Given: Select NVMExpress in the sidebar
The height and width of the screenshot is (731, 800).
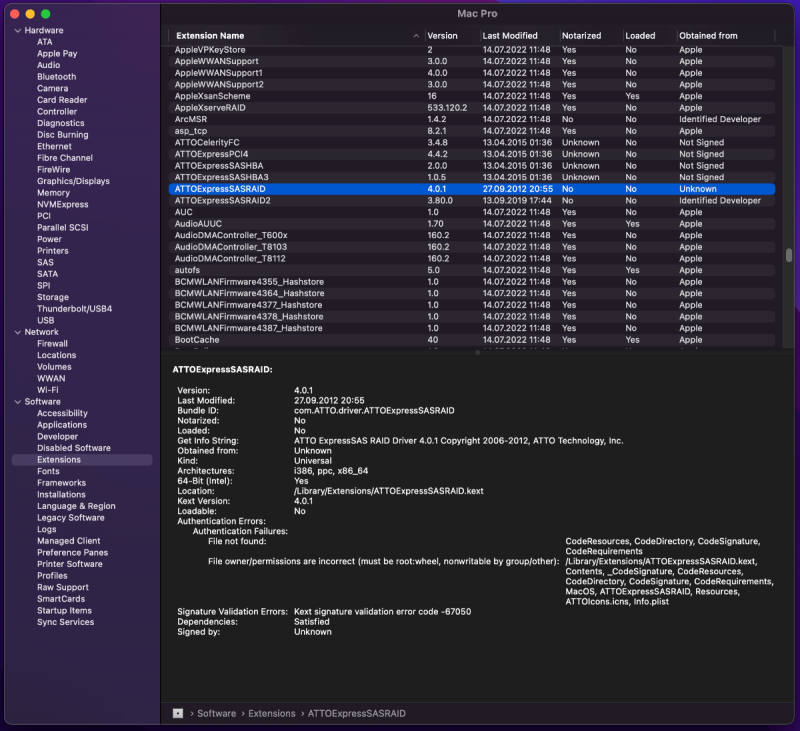Looking at the screenshot, I should tap(62, 205).
